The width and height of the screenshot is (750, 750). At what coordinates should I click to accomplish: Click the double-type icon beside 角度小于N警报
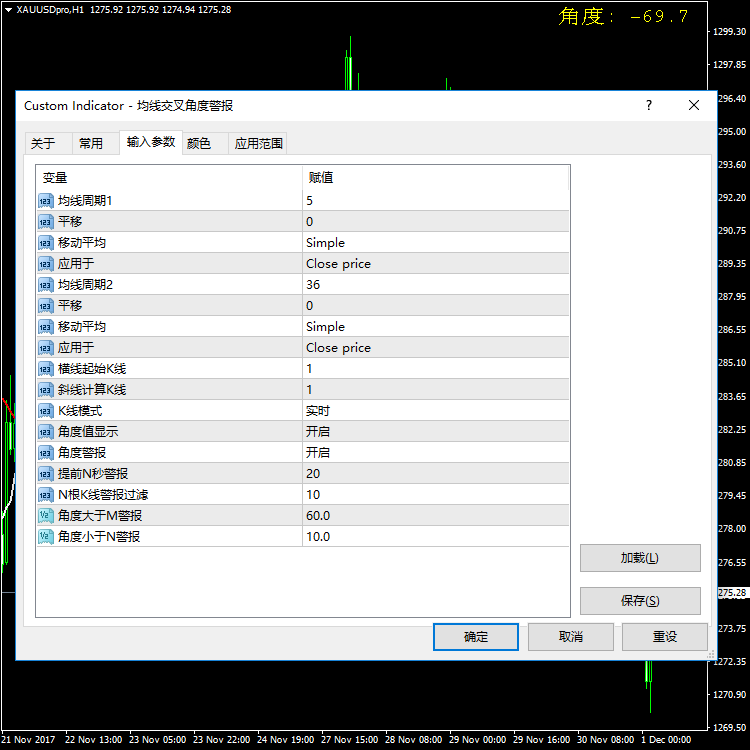[45, 537]
